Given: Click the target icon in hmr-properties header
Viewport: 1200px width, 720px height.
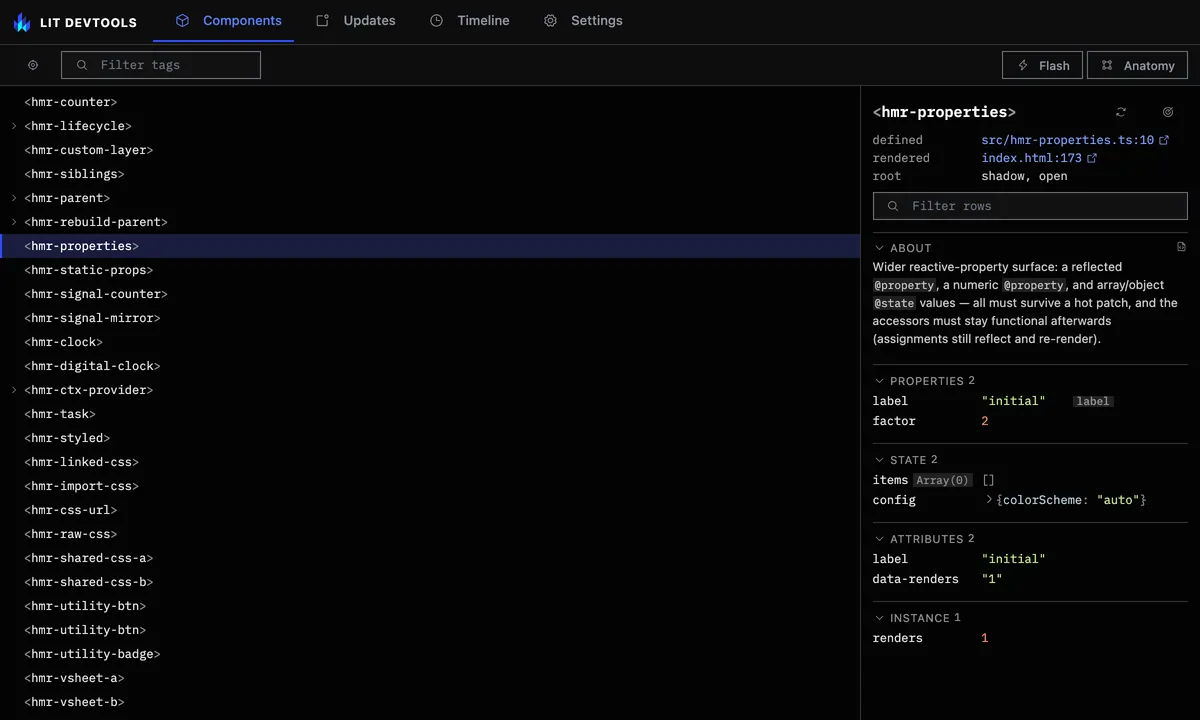Looking at the screenshot, I should click(1168, 112).
